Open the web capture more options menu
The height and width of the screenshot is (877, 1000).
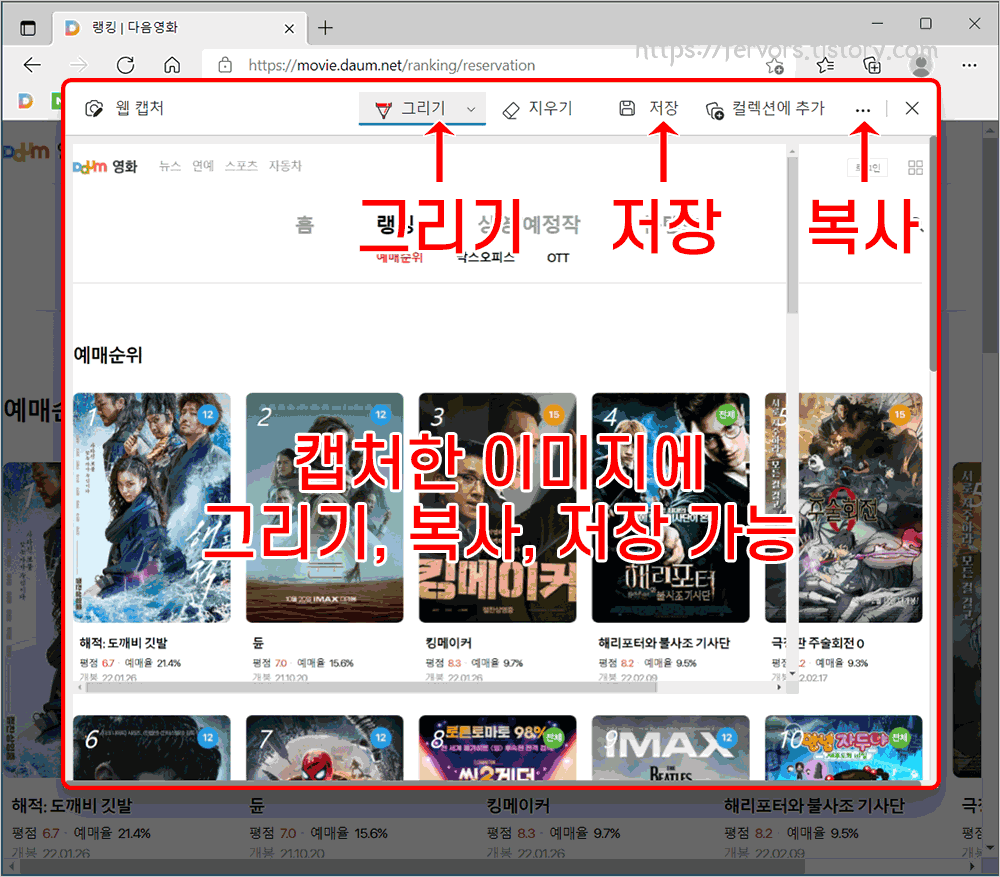click(x=863, y=110)
